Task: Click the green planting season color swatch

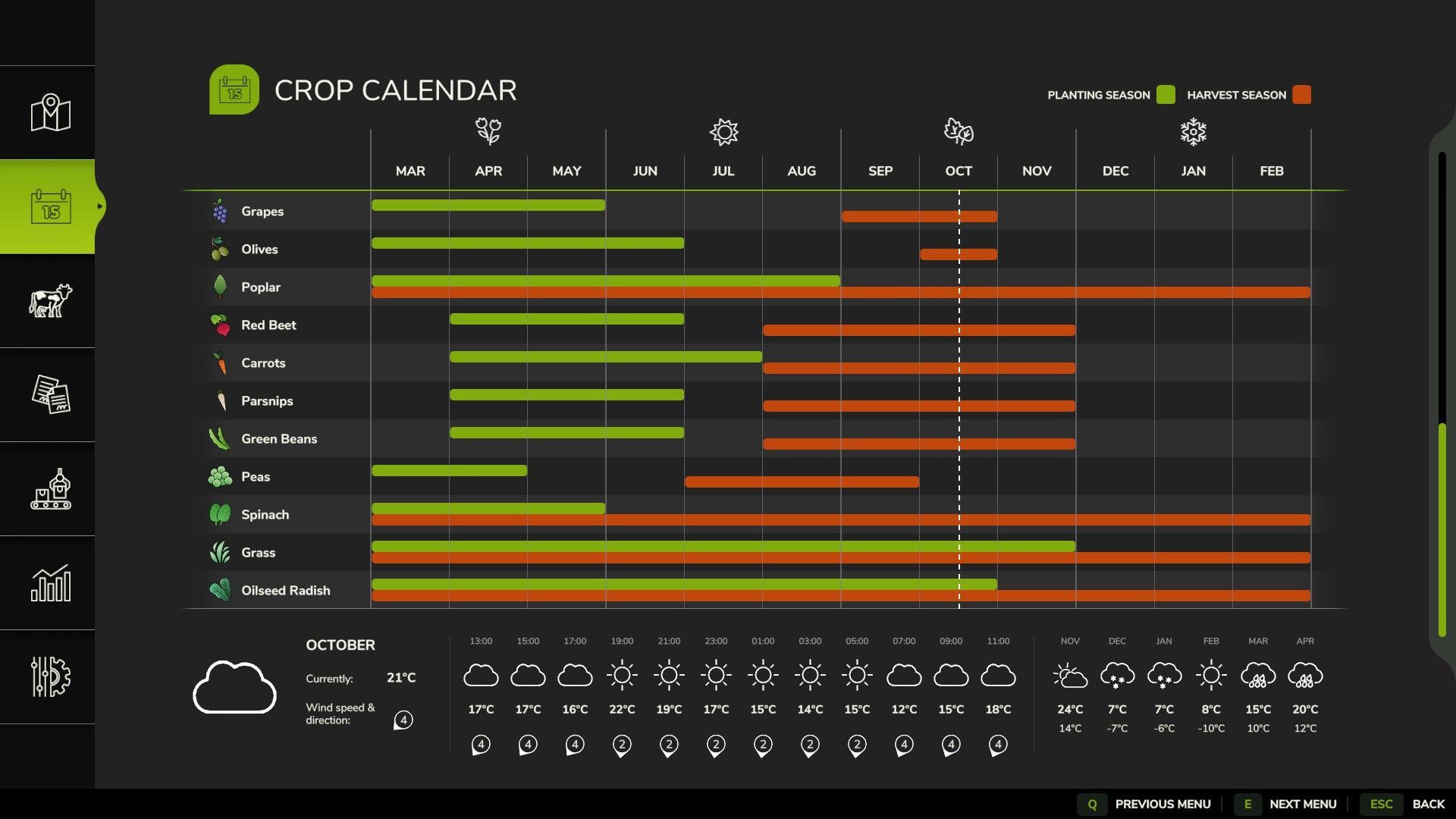Action: coord(1166,95)
